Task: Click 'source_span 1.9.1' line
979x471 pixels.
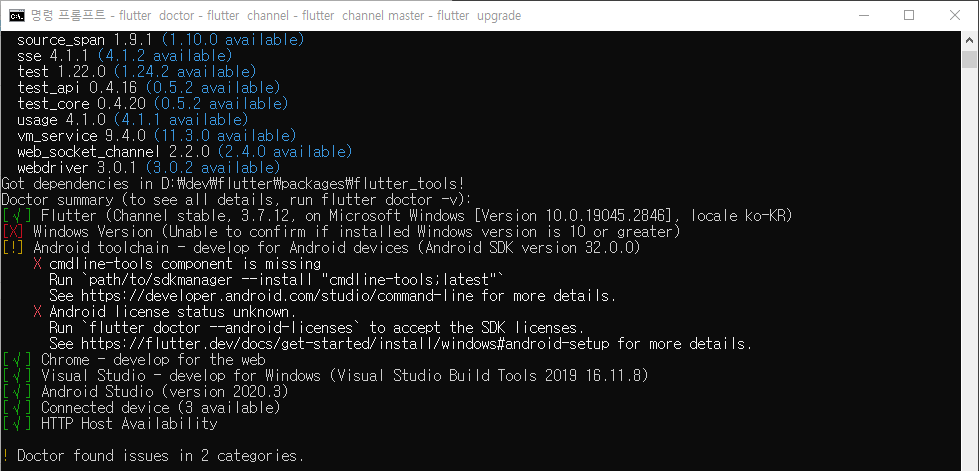Action: (160, 40)
